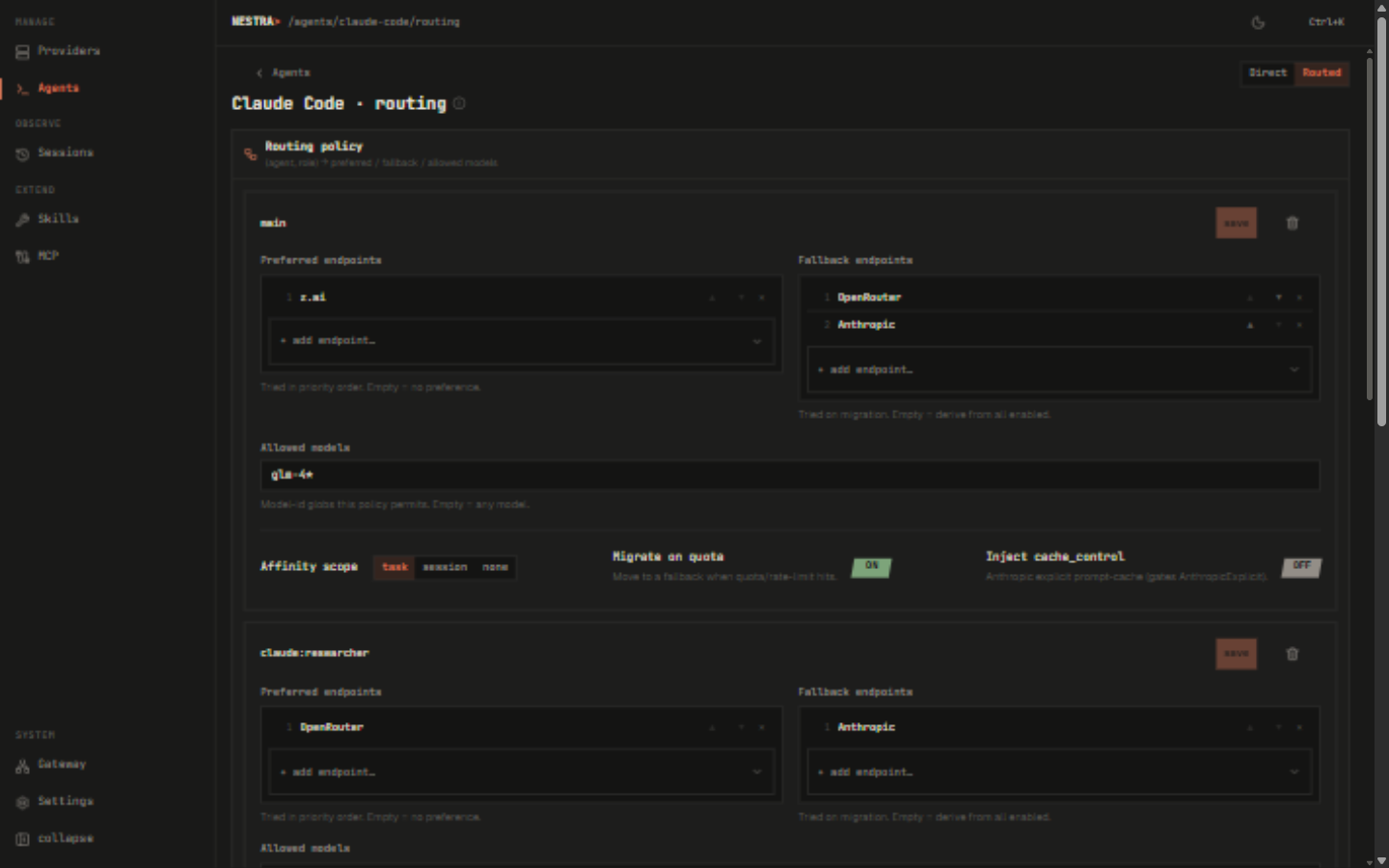1389x868 pixels.
Task: Click the /agents/claude-code/routing breadcrumb path
Action: click(x=374, y=22)
